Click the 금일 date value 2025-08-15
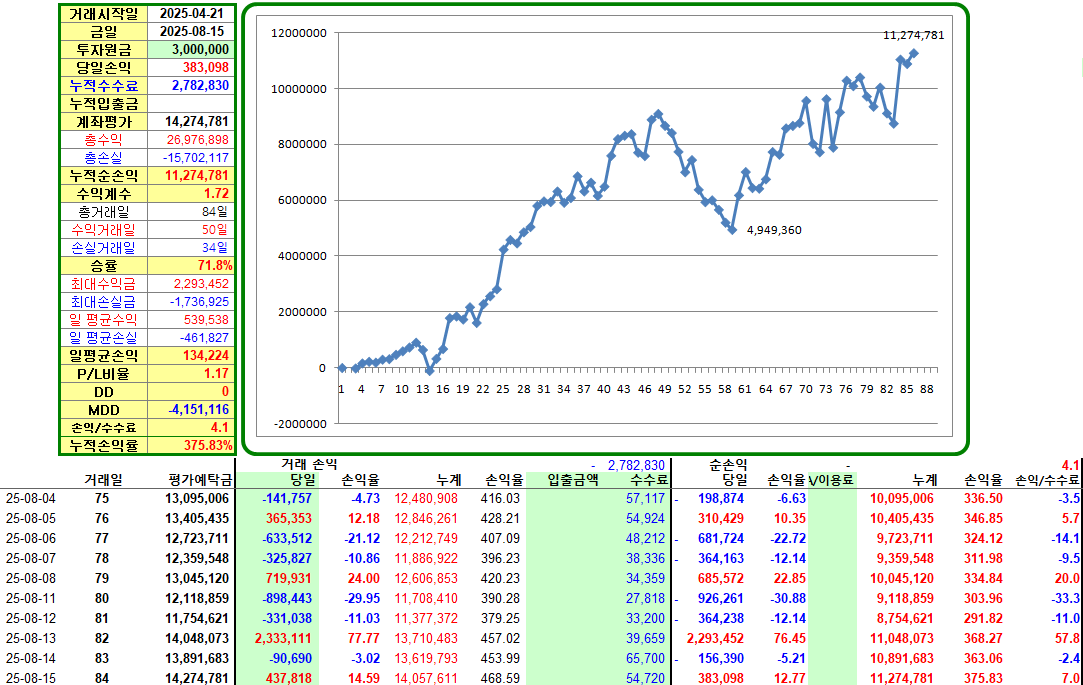Image resolution: width=1083 pixels, height=685 pixels. click(x=191, y=32)
